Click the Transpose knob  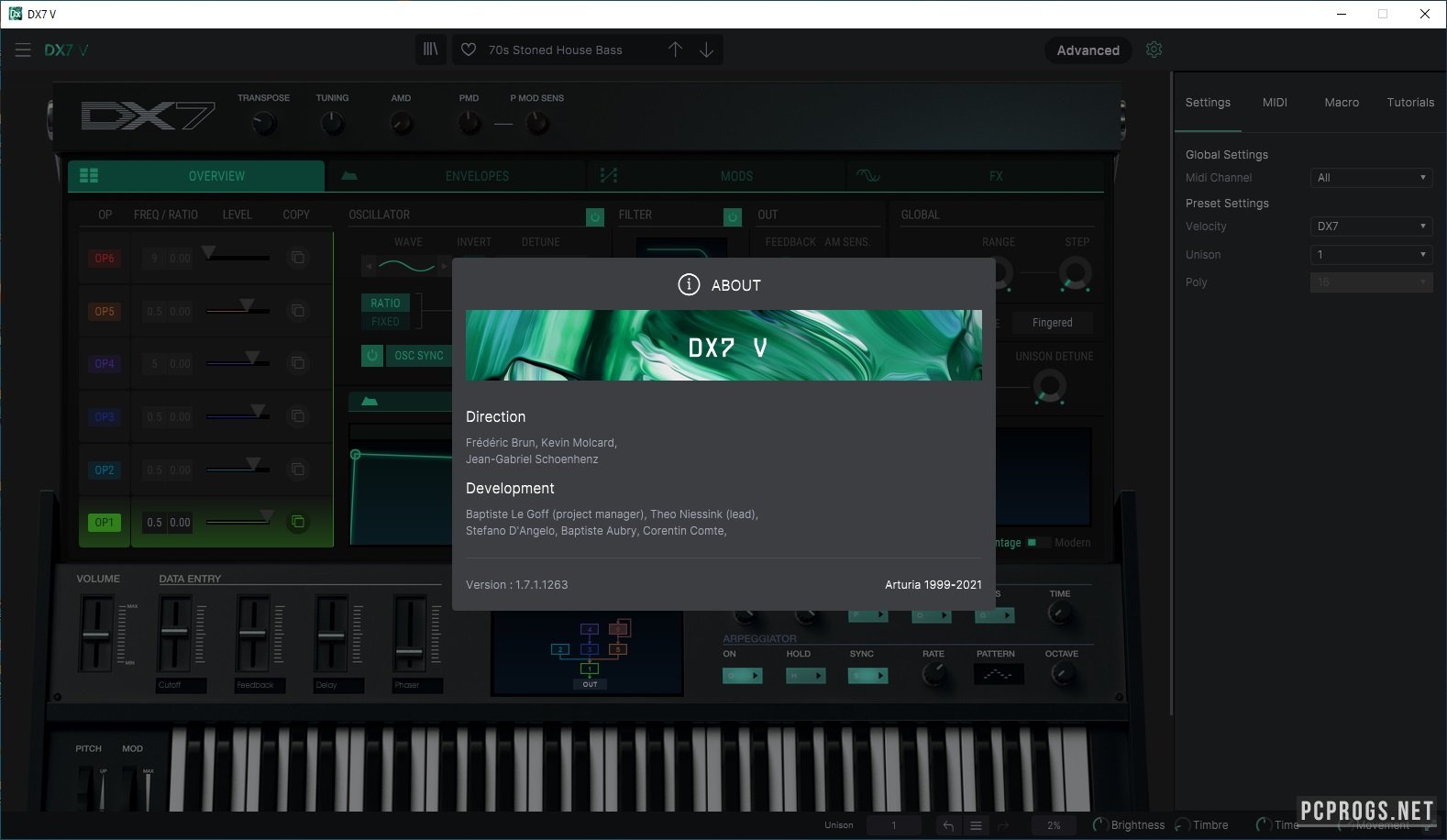pyautogui.click(x=264, y=122)
